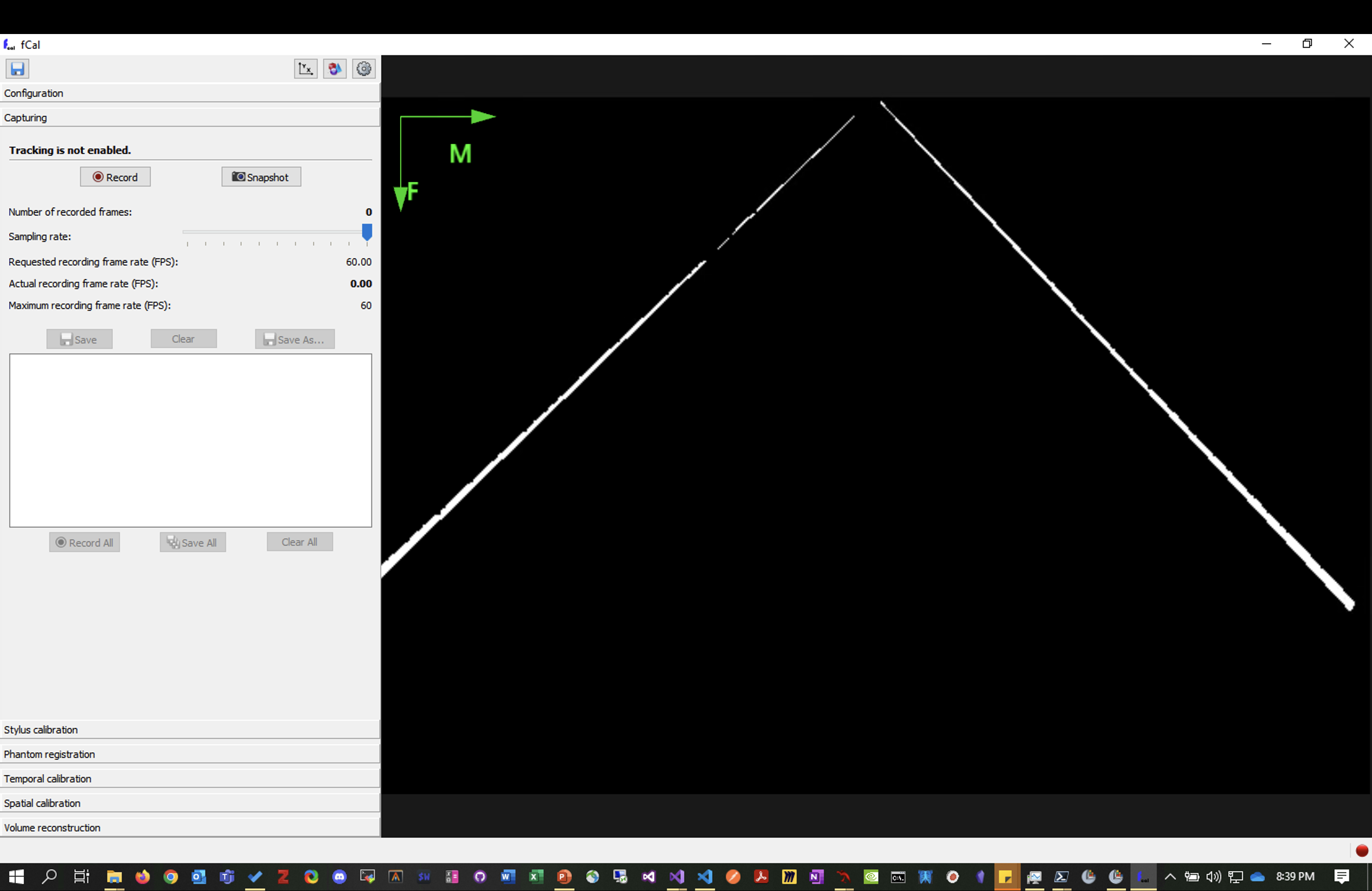Click the Record All icon button

pos(84,542)
